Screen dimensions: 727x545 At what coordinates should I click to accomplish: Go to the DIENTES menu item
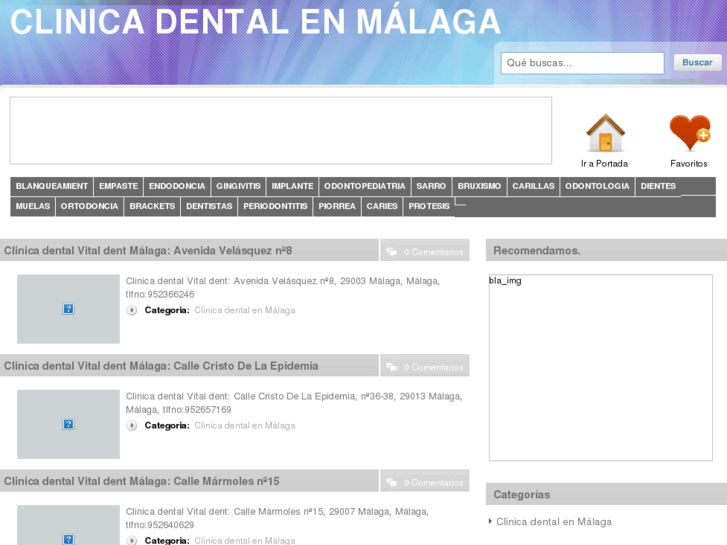click(x=658, y=186)
